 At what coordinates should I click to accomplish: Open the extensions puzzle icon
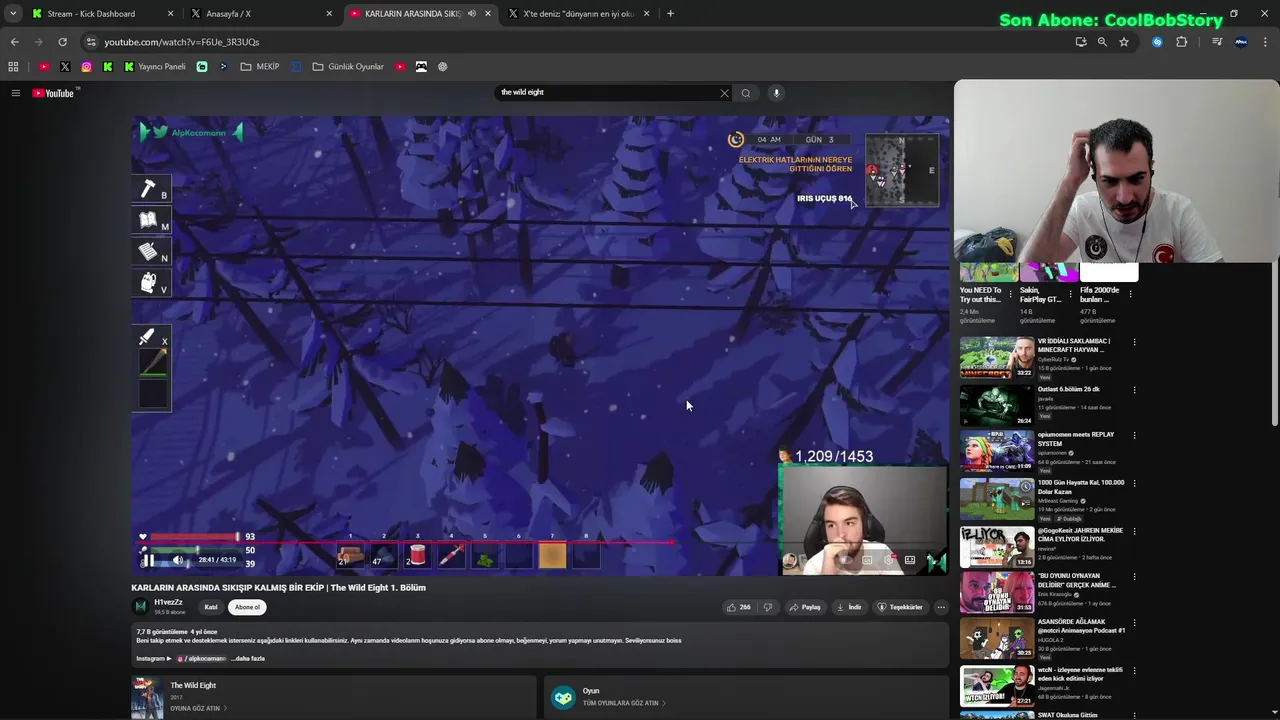[1182, 42]
